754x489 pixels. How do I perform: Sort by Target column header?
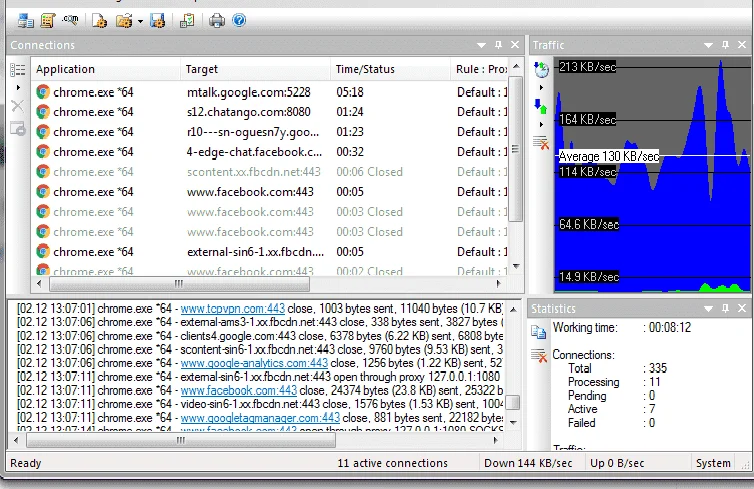tap(255, 69)
